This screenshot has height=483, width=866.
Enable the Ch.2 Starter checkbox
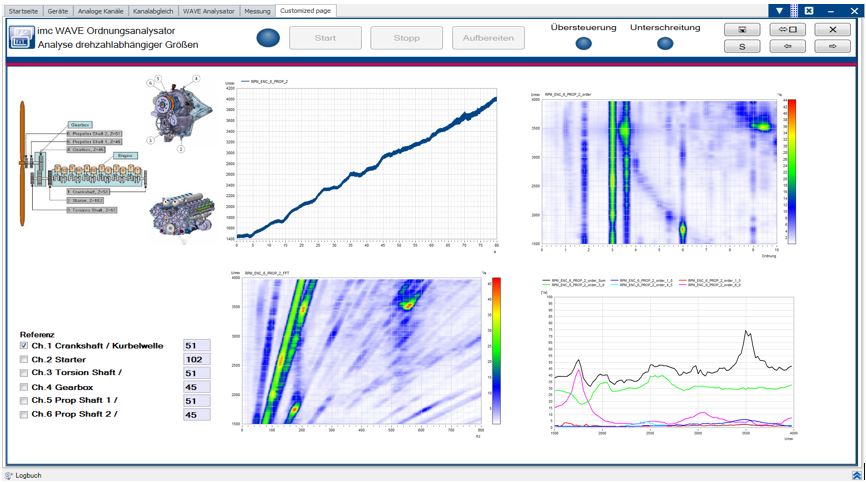click(24, 360)
